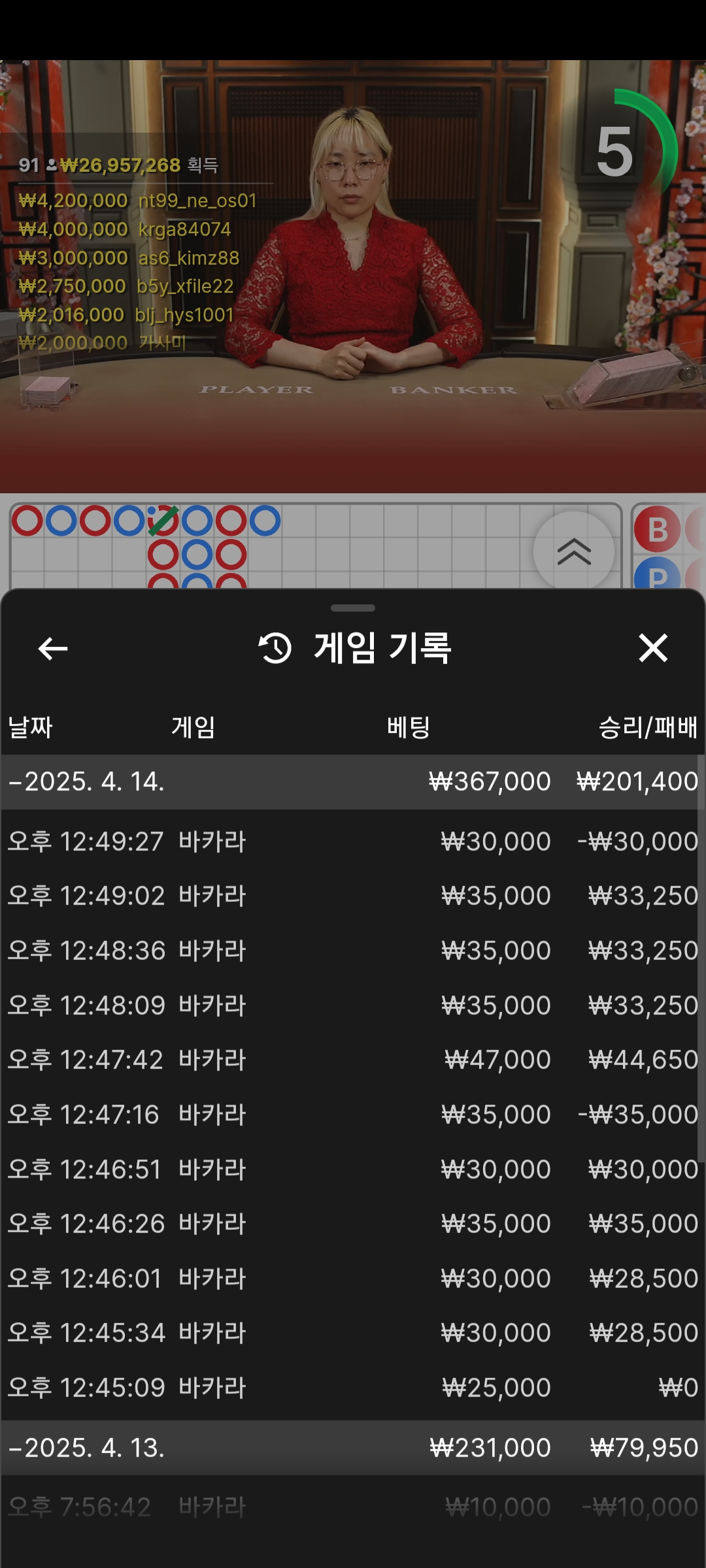
Task: Click the ₩231,000 bet total
Action: (x=490, y=1448)
